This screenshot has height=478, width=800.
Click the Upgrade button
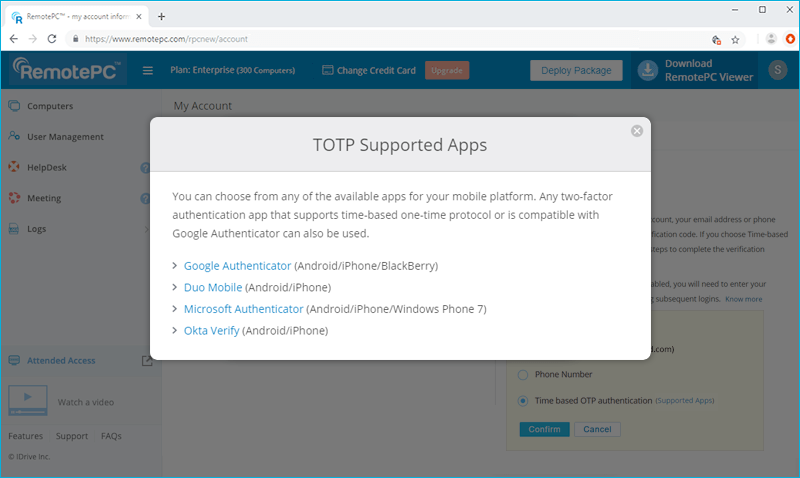[x=447, y=70]
